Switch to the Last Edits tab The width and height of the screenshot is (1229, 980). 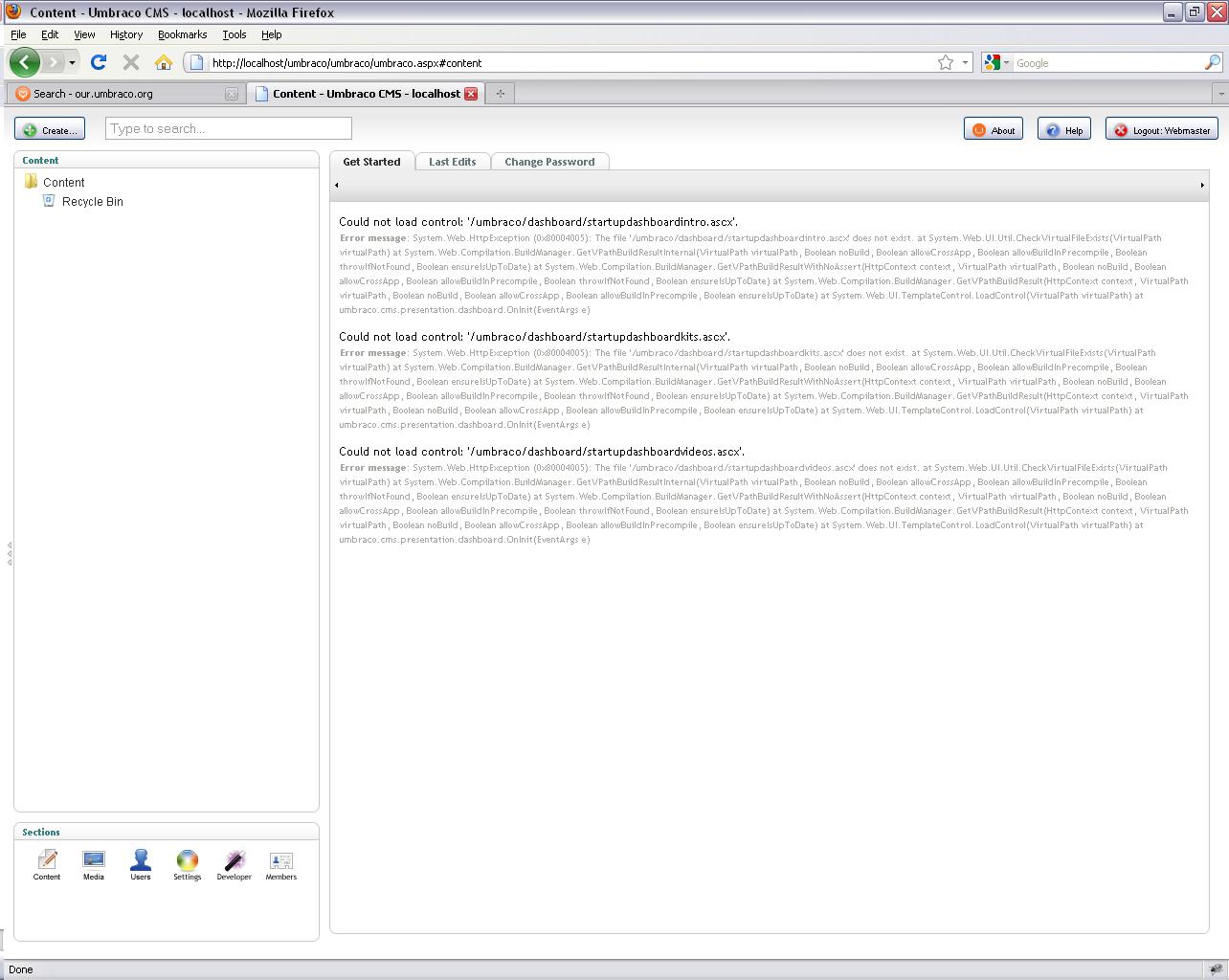(x=453, y=162)
